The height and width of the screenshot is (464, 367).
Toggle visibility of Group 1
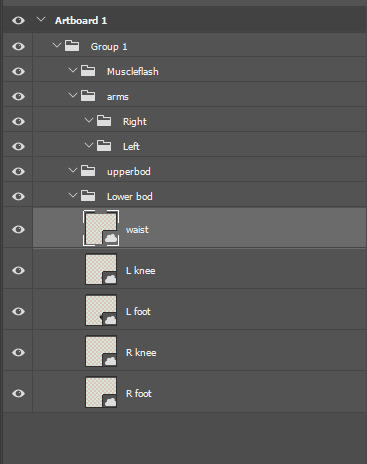[18, 46]
